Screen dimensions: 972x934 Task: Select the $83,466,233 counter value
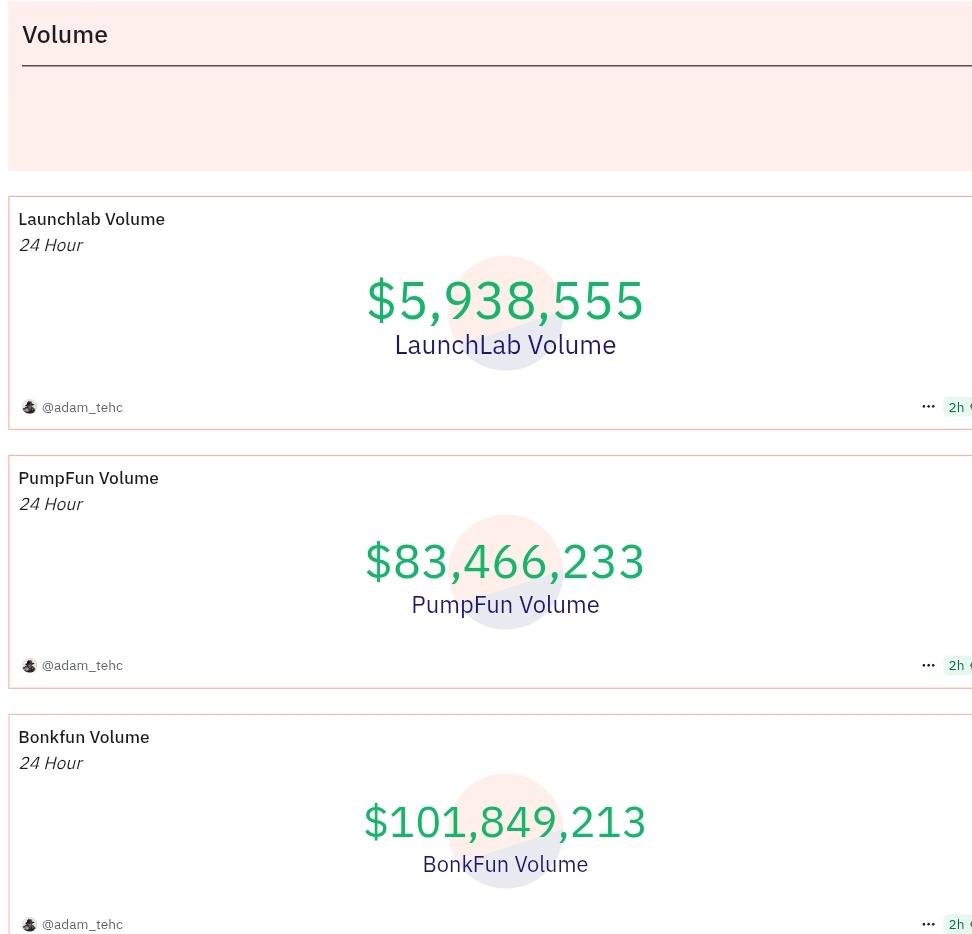(x=505, y=562)
